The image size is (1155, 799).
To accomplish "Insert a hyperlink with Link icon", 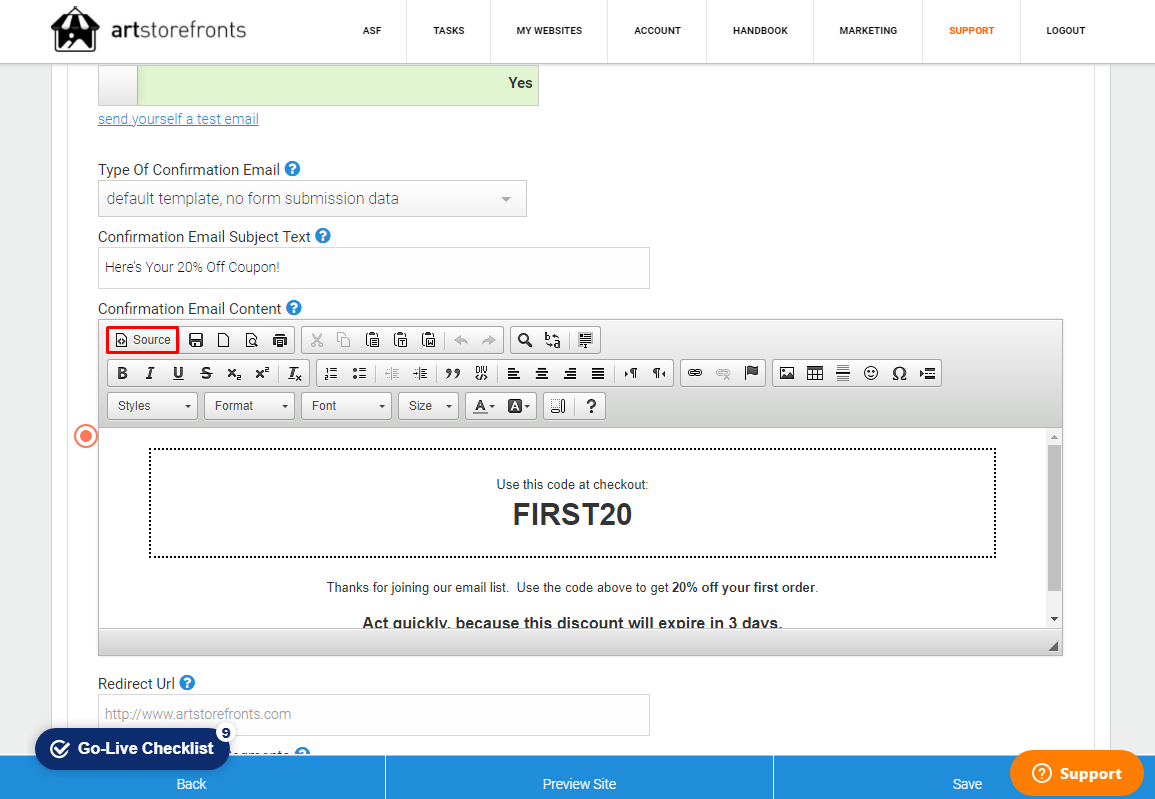I will (695, 373).
